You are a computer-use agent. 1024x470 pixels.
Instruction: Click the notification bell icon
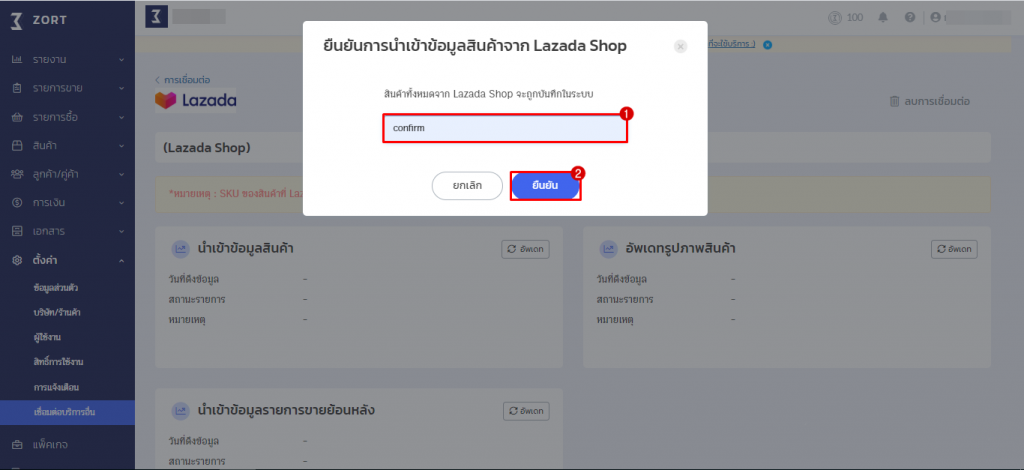click(883, 18)
